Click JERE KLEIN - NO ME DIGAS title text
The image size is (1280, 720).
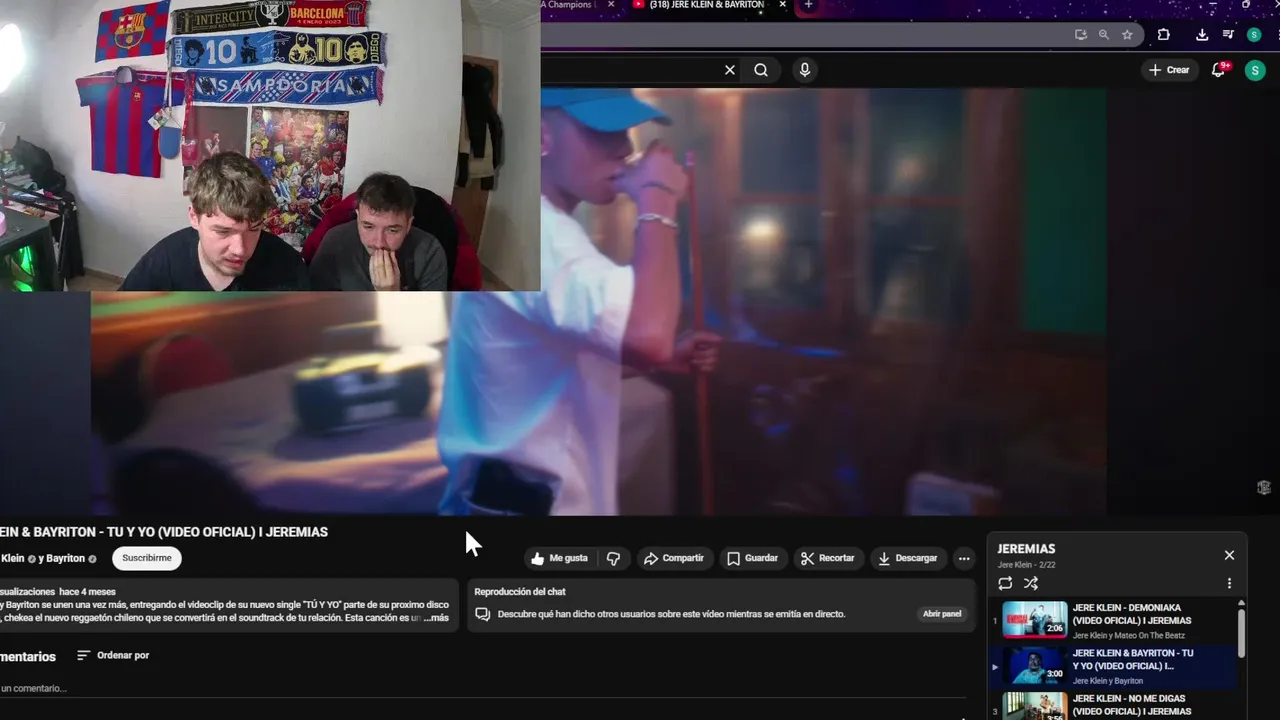1132,705
